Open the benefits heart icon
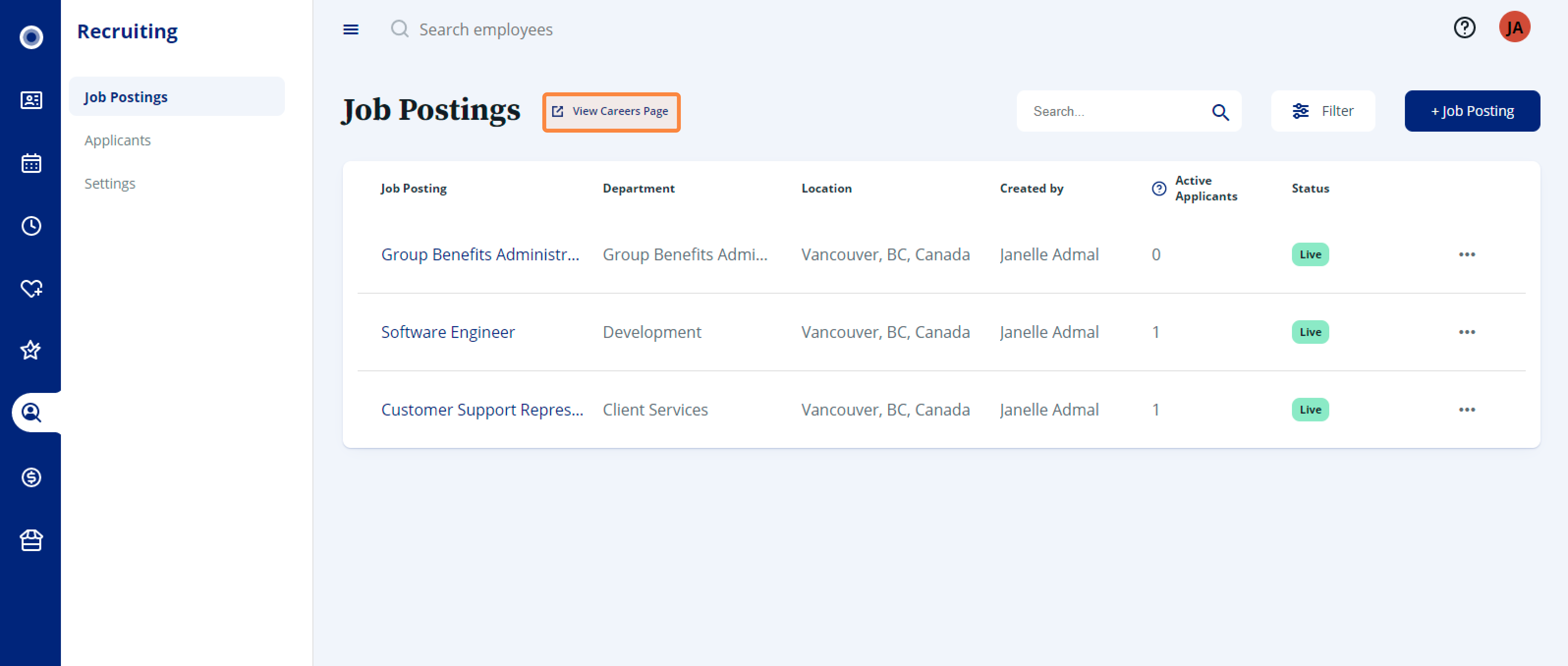Viewport: 1568px width, 666px height. [31, 288]
